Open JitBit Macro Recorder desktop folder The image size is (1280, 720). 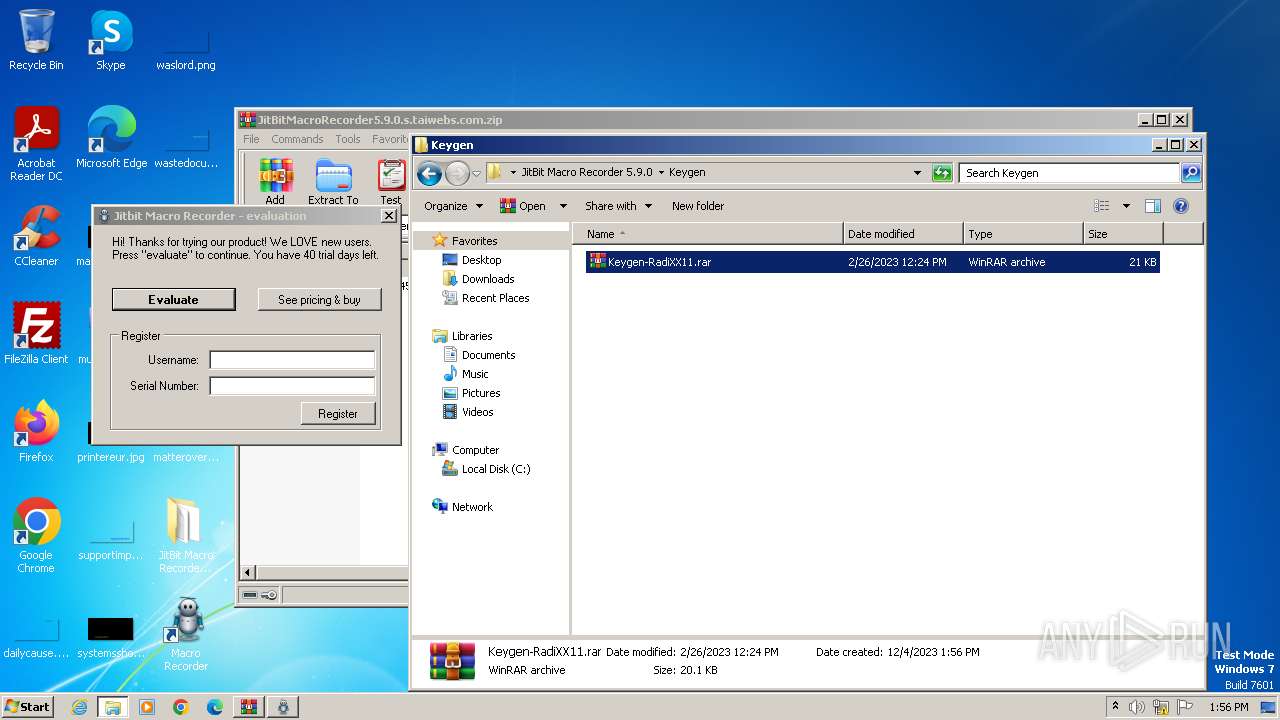coord(185,536)
